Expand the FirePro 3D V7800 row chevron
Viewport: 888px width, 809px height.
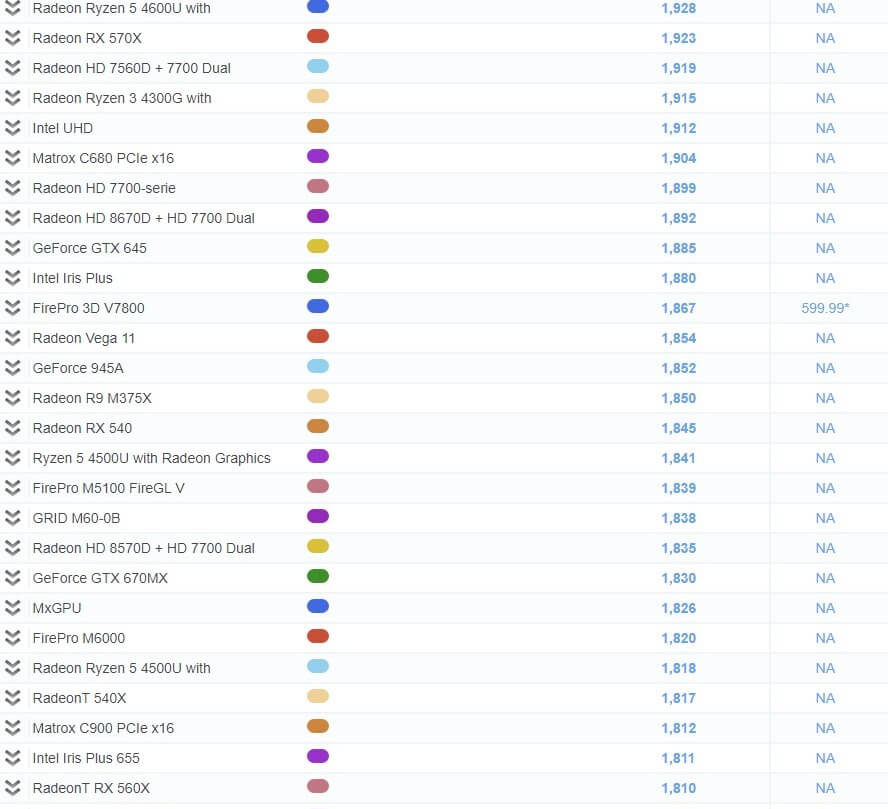12,308
